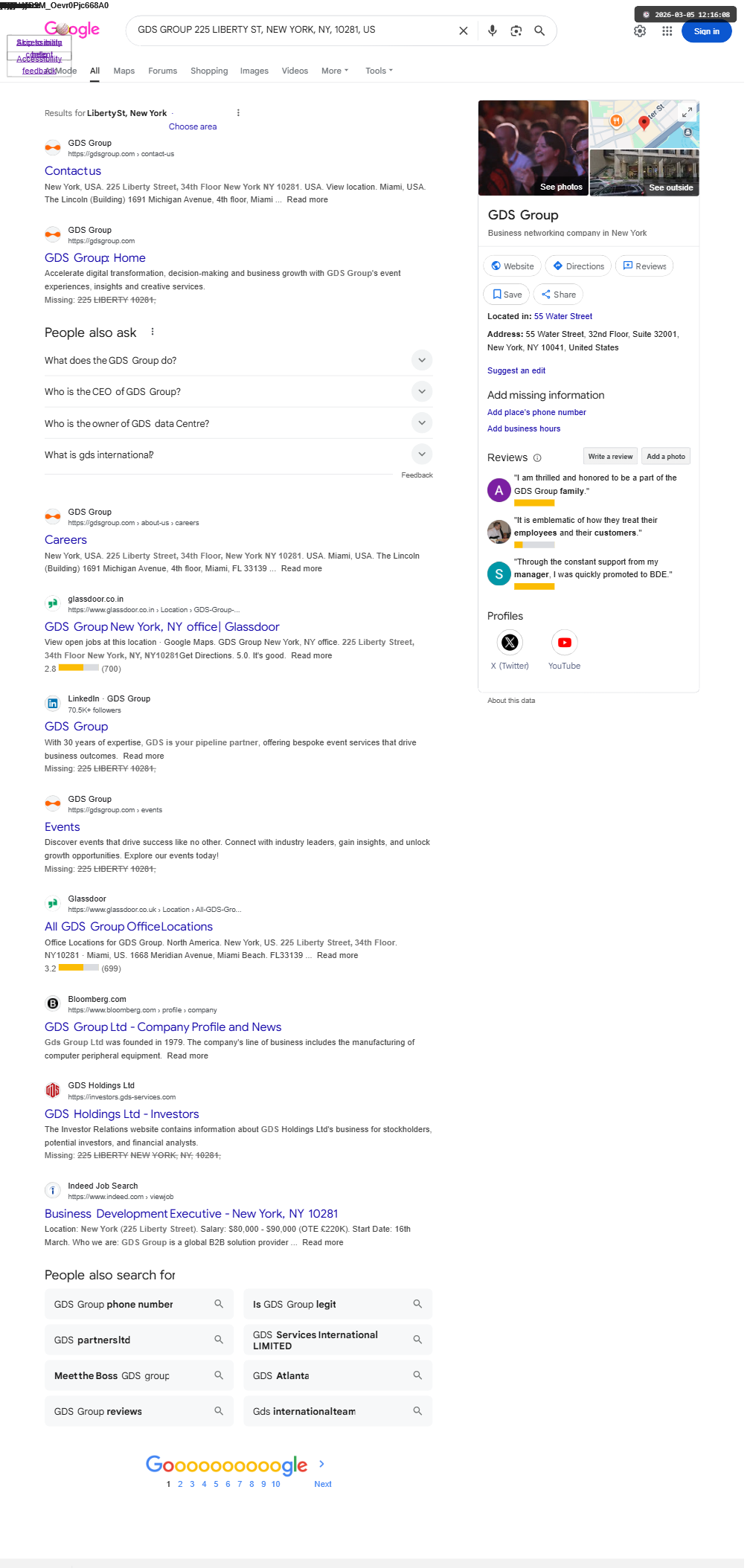Open Google apps grid

tap(667, 31)
